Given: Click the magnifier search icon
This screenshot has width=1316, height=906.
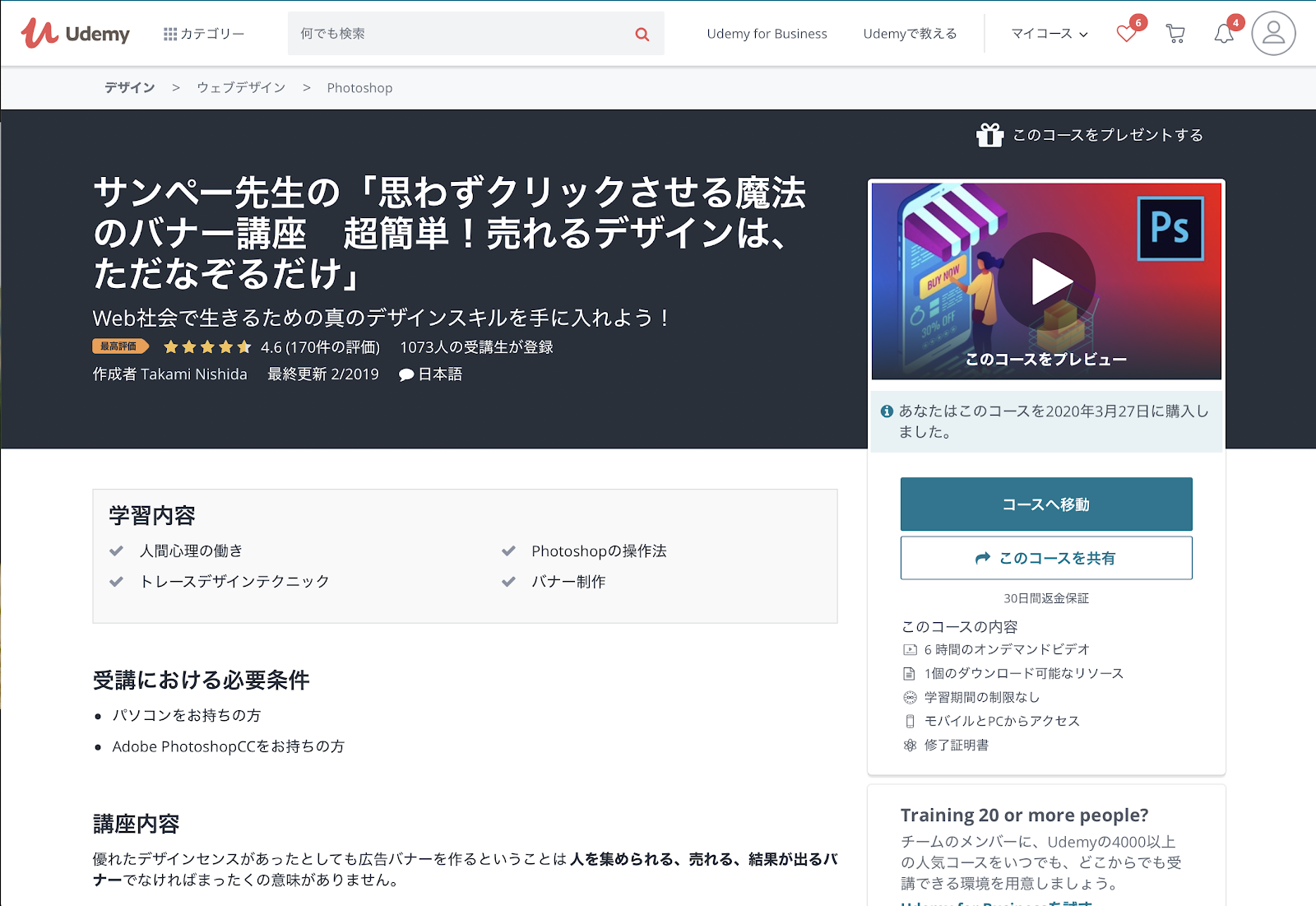Looking at the screenshot, I should click(642, 34).
